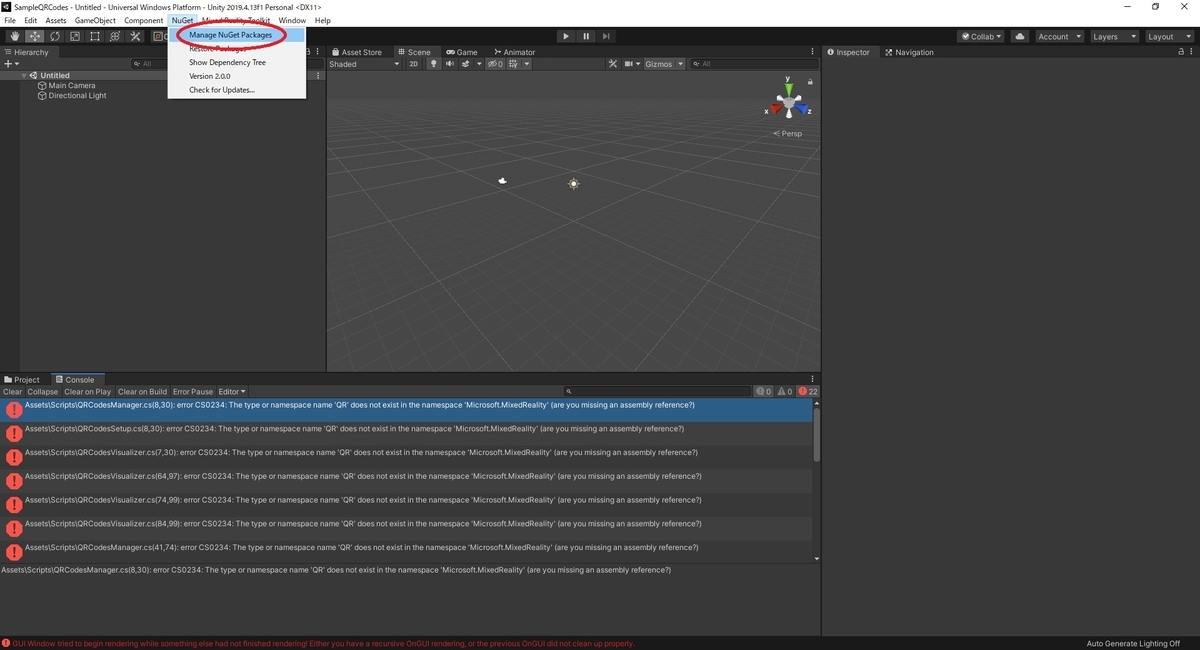Screen dimensions: 1200x650
Task: Toggle Error Pause
Action: tap(193, 392)
